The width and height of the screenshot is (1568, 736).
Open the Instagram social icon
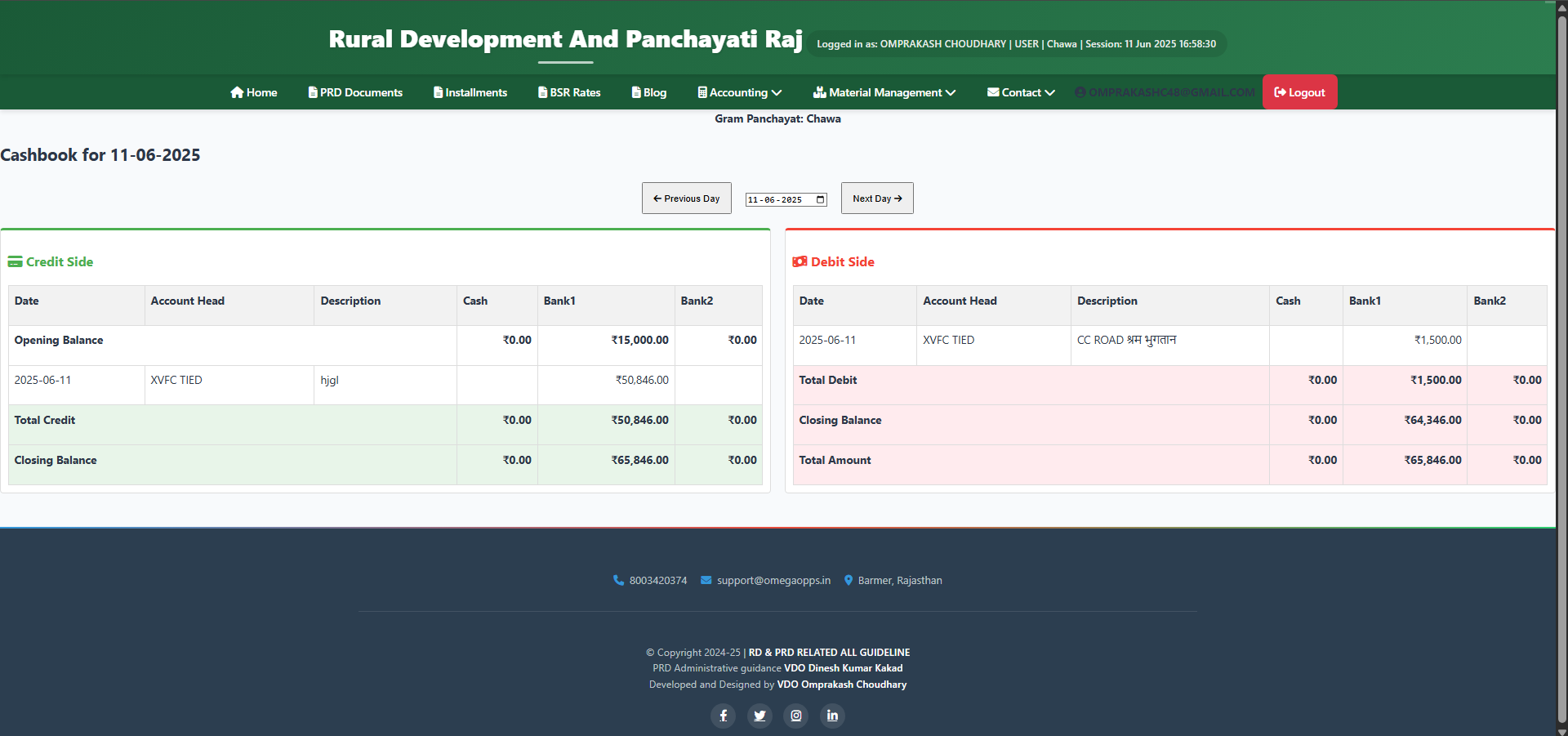coord(796,716)
